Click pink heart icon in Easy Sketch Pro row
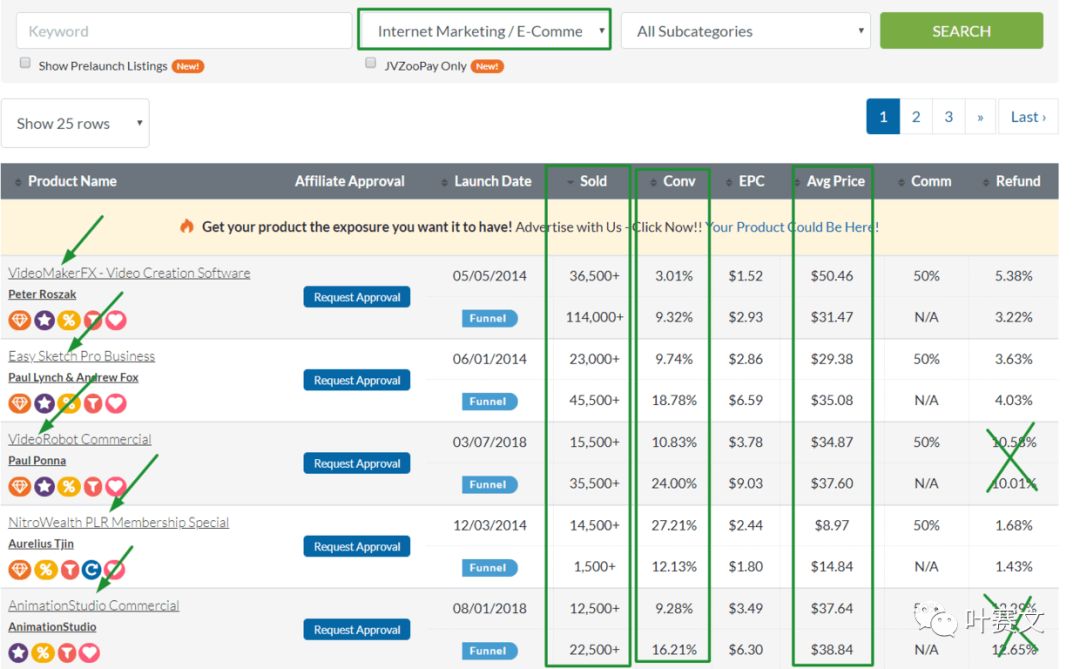The height and width of the screenshot is (669, 1080). pyautogui.click(x=116, y=403)
